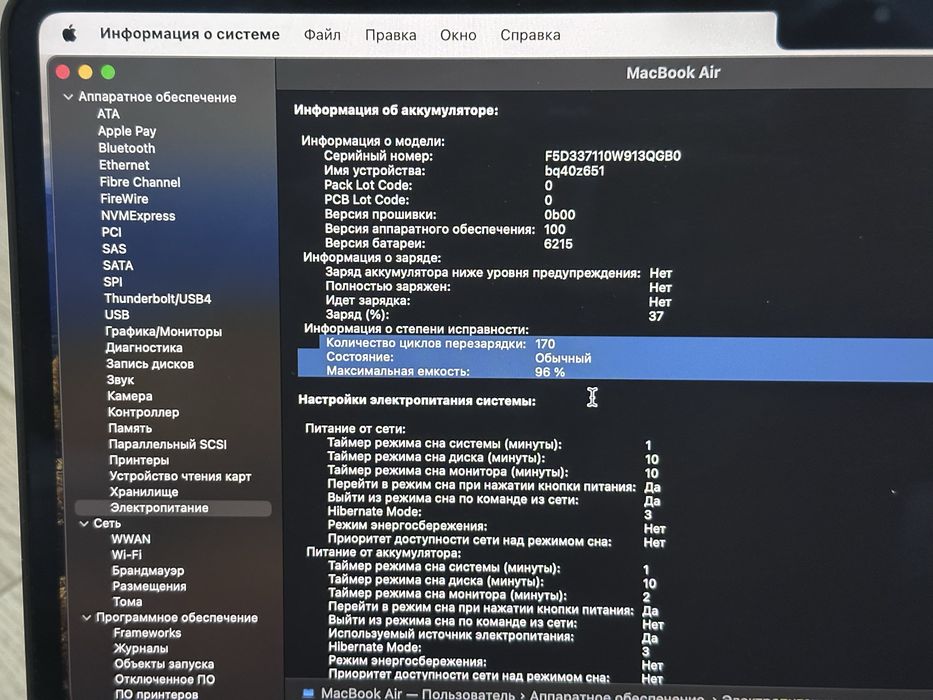
Task: Click the Версия прошивки value 0b00
Action: (x=559, y=215)
